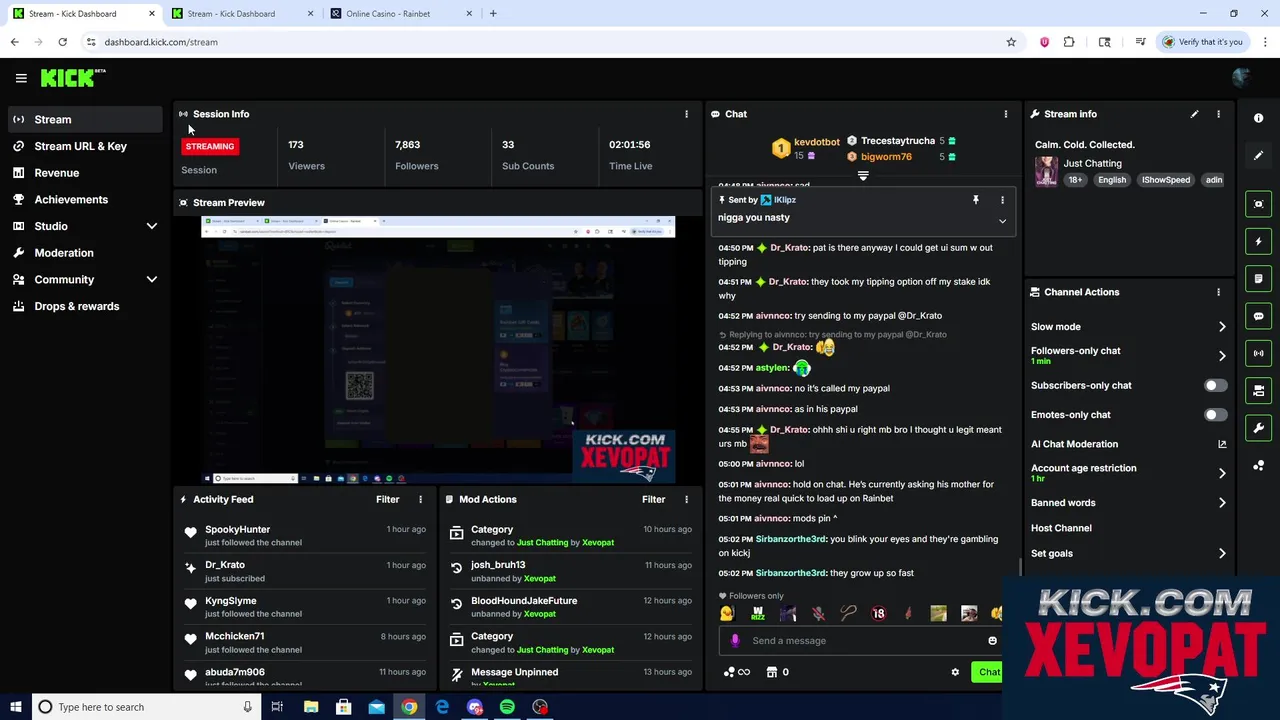Viewport: 1280px width, 720px height.
Task: Go to Stream URL & Key
Action: pos(85,146)
